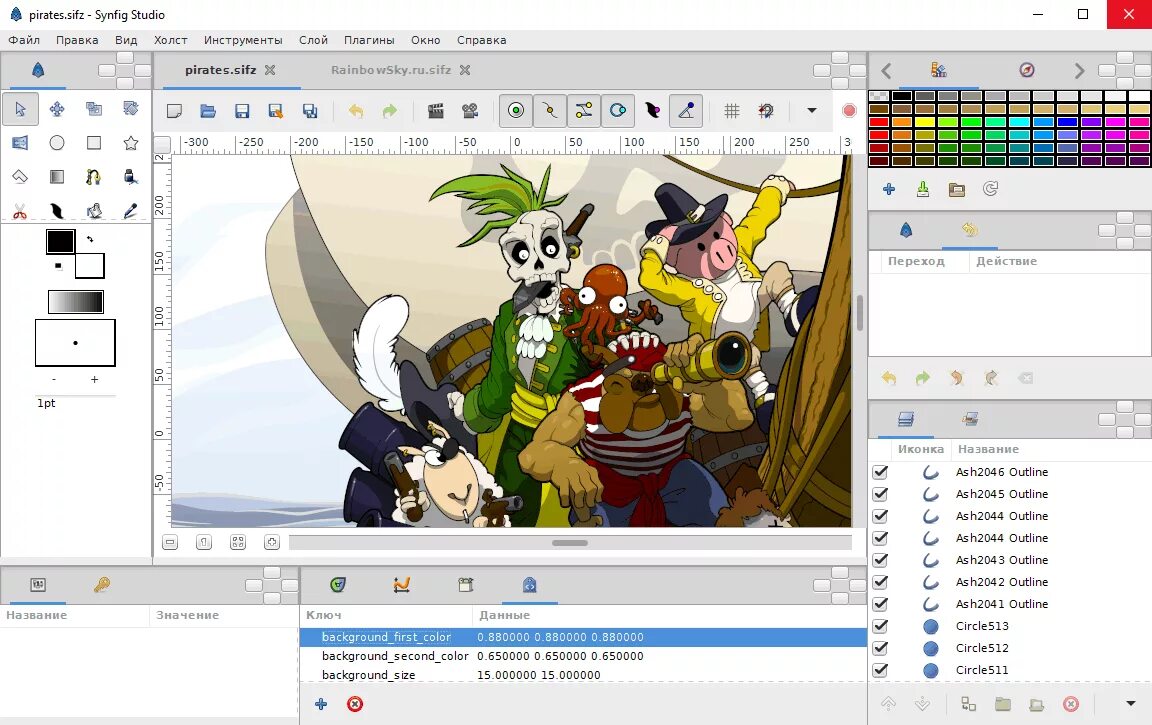1152x725 pixels.
Task: Create a new document from toolbar
Action: point(174,111)
